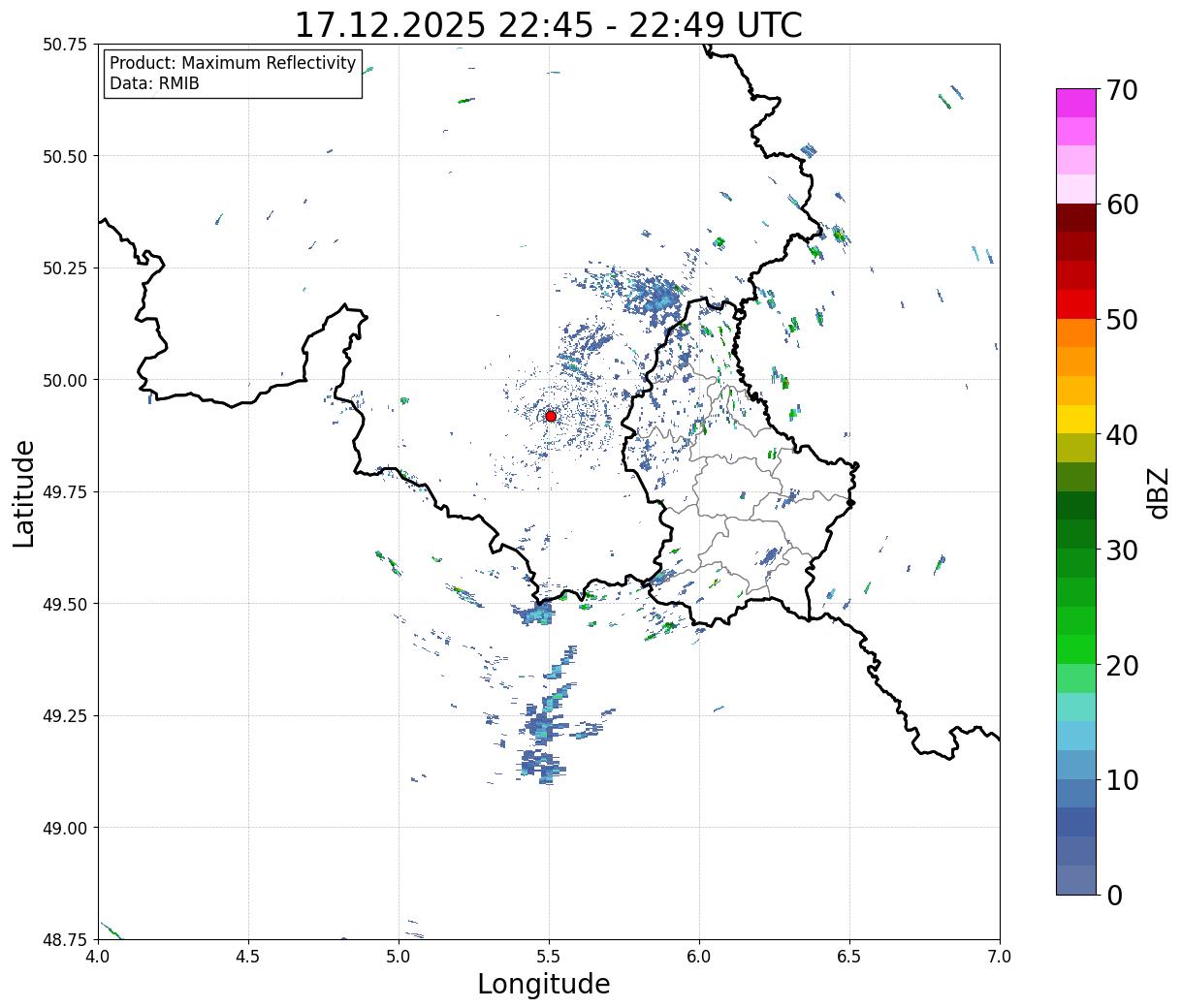Click the dBZ colorbar label
The height and width of the screenshot is (1008, 1182).
pyautogui.click(x=1158, y=492)
